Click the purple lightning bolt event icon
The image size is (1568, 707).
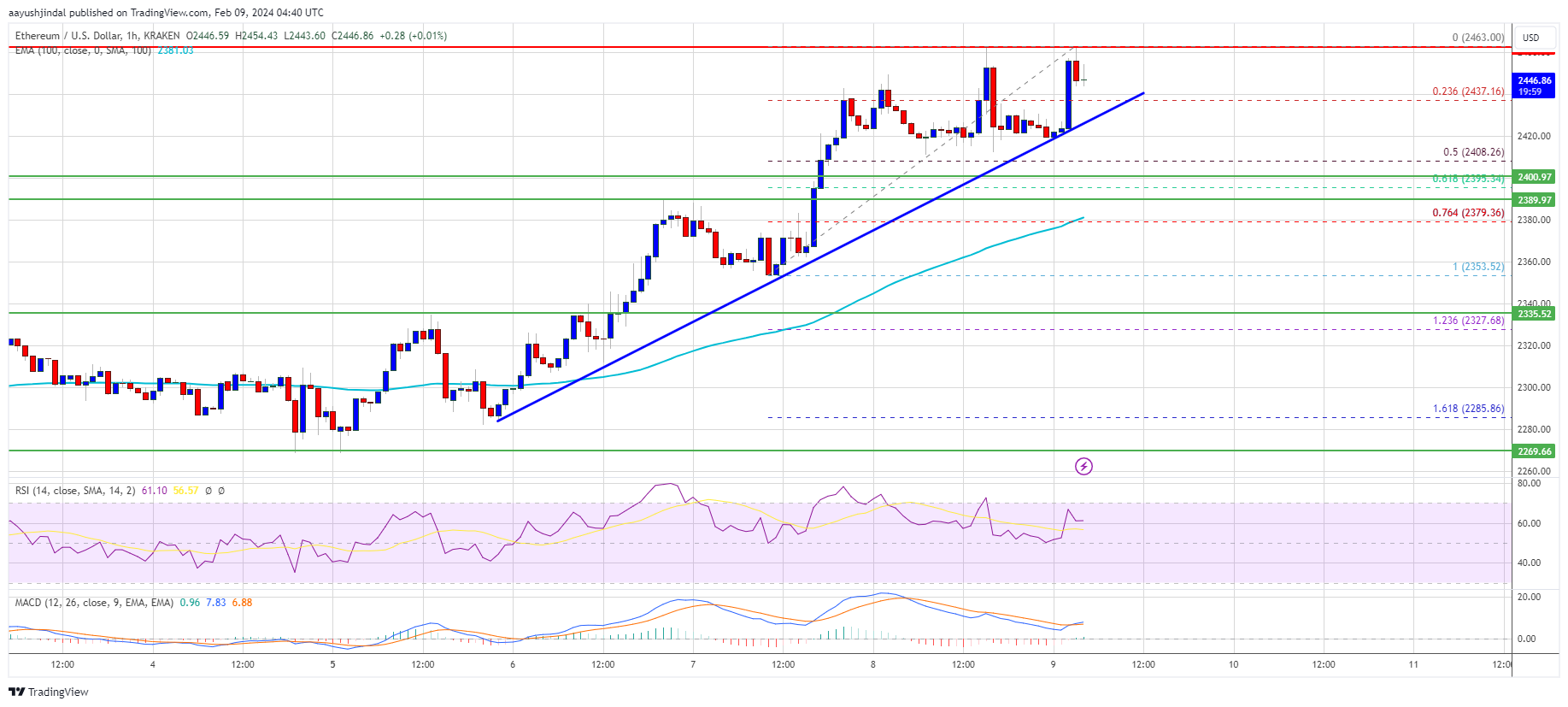coord(1084,466)
